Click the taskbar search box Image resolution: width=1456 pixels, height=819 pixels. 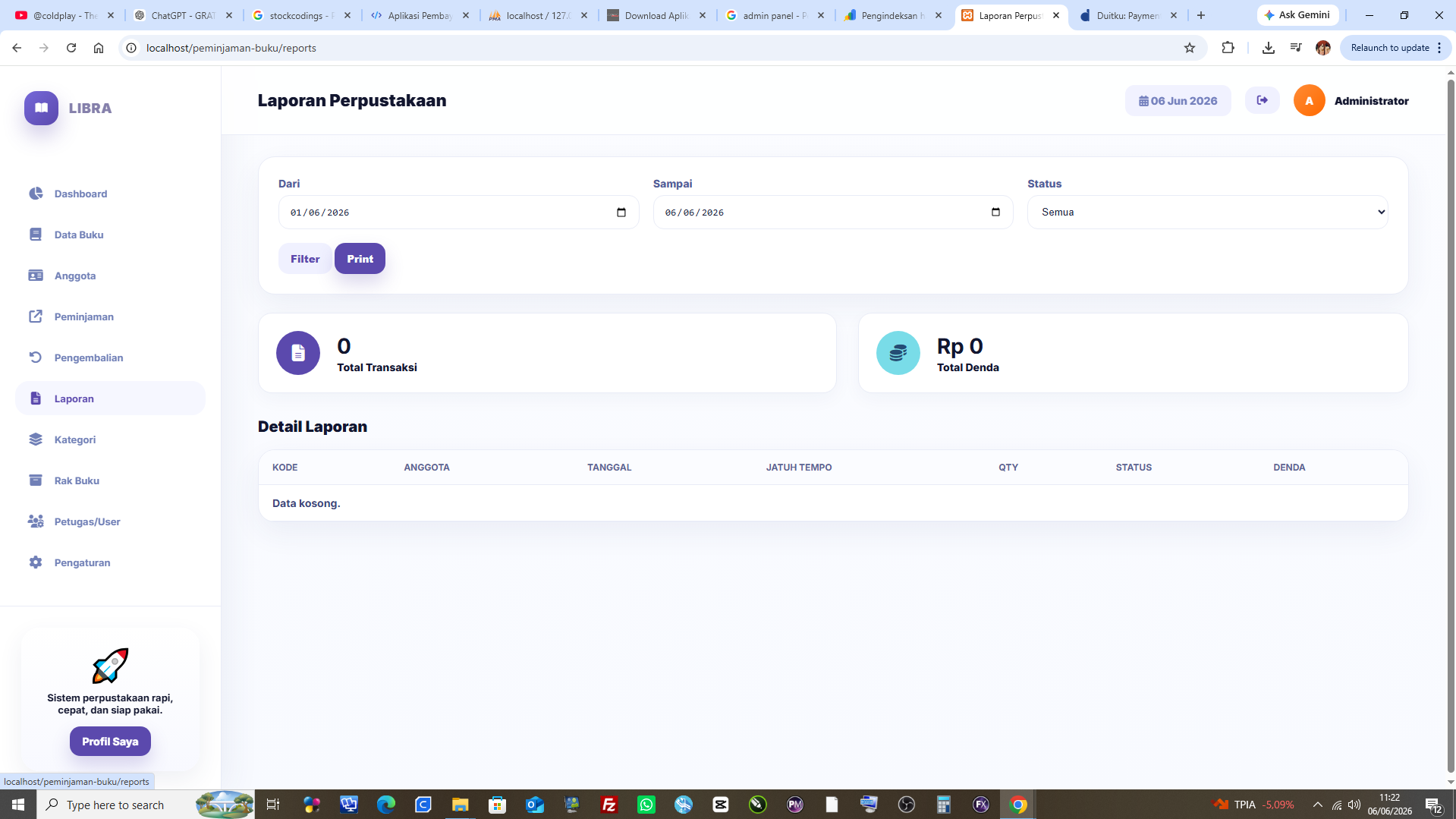[x=144, y=805]
